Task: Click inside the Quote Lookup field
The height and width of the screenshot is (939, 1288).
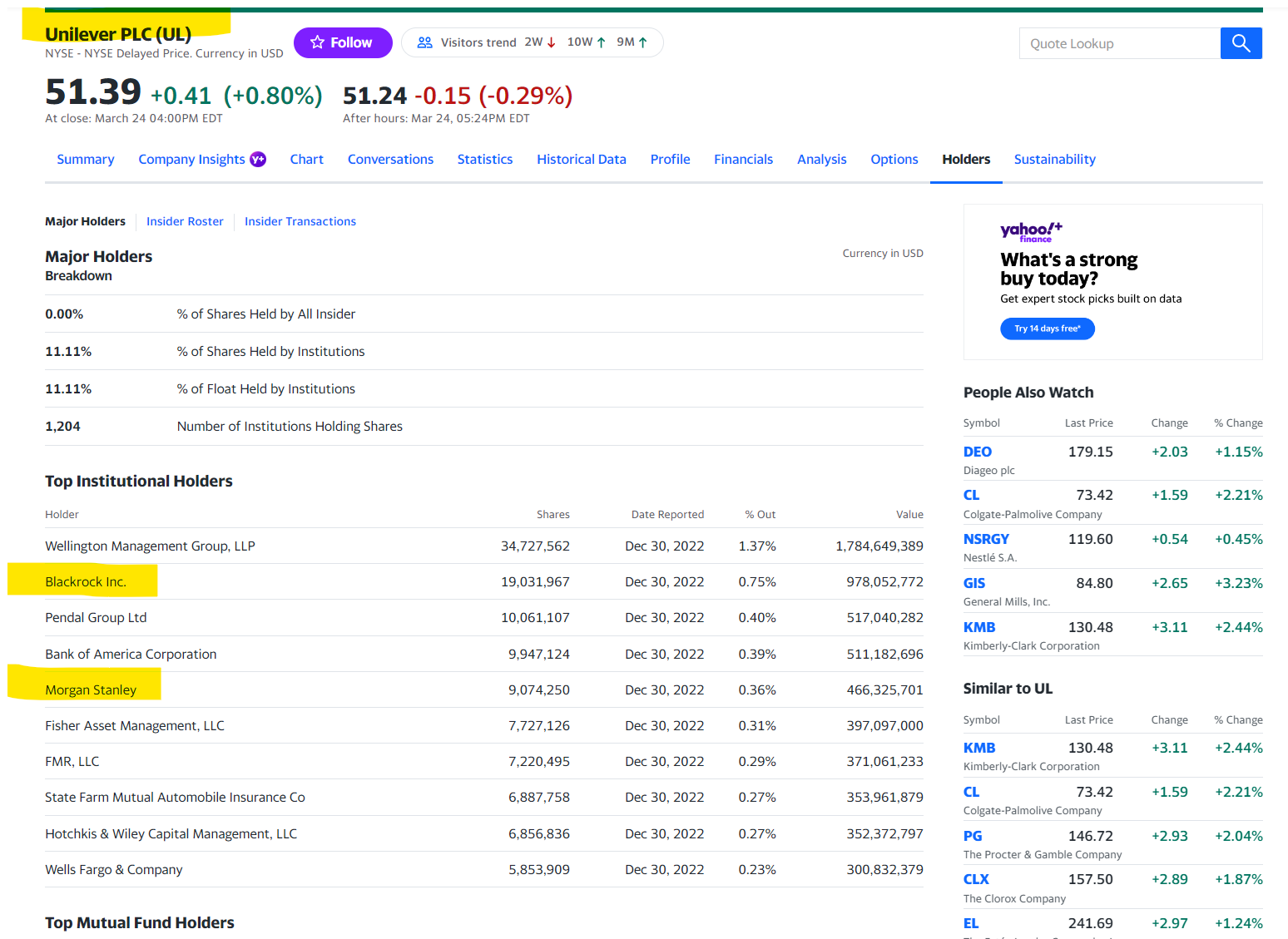Action: pyautogui.click(x=1120, y=43)
